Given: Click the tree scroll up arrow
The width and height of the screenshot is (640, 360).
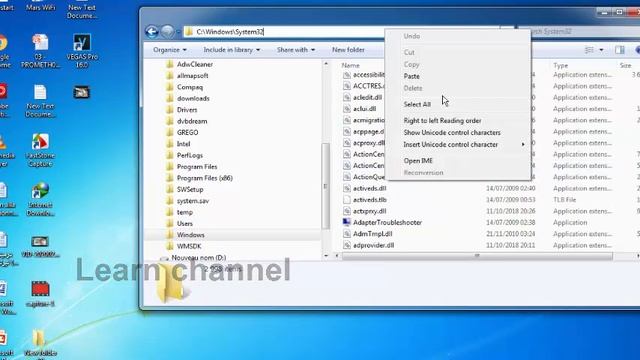Looking at the screenshot, I should point(326,64).
